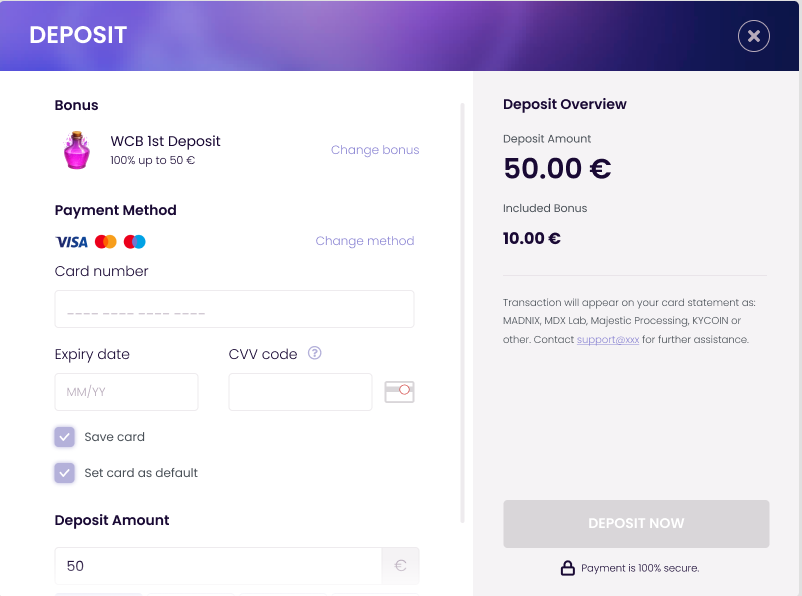Click the pink potion bonus icon
Viewport: 802px width, 596px height.
(77, 150)
